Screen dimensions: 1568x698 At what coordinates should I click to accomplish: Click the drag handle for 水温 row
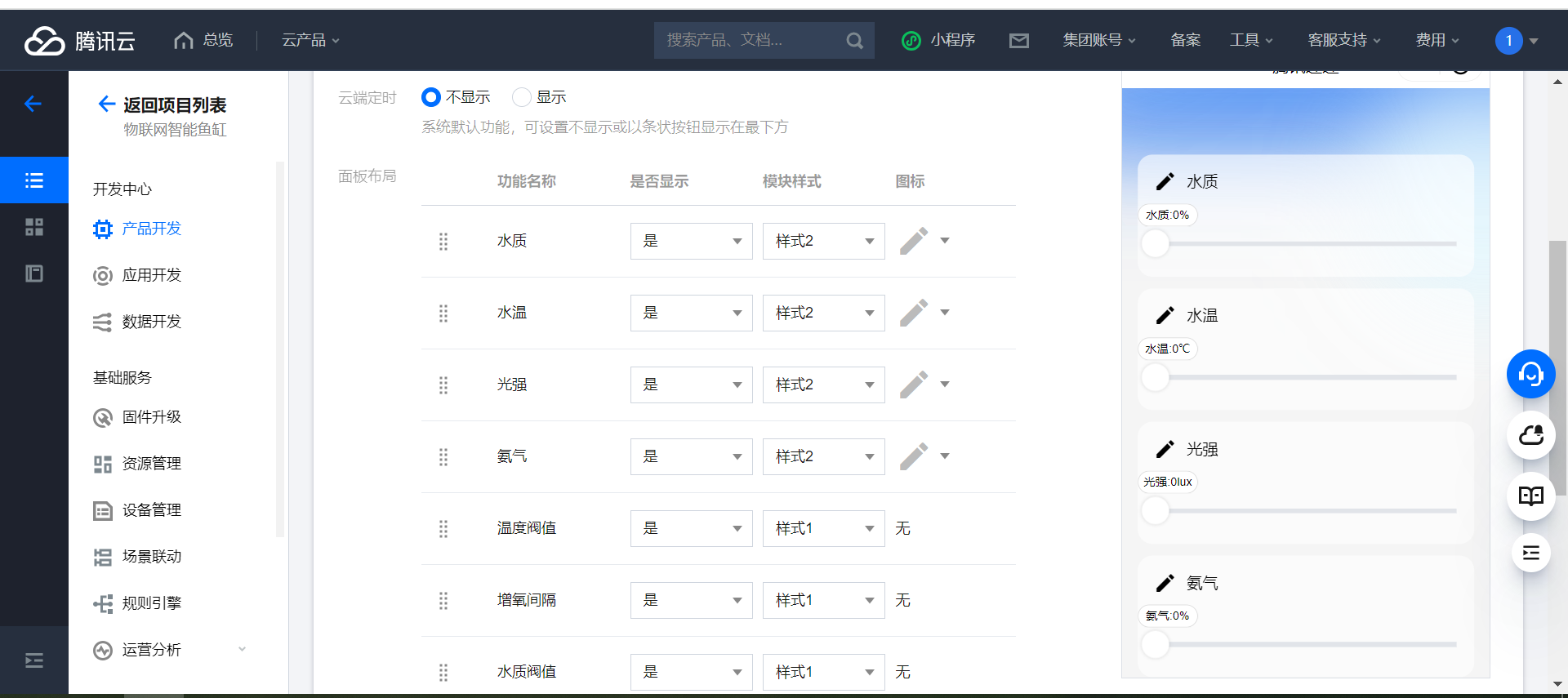coord(443,313)
